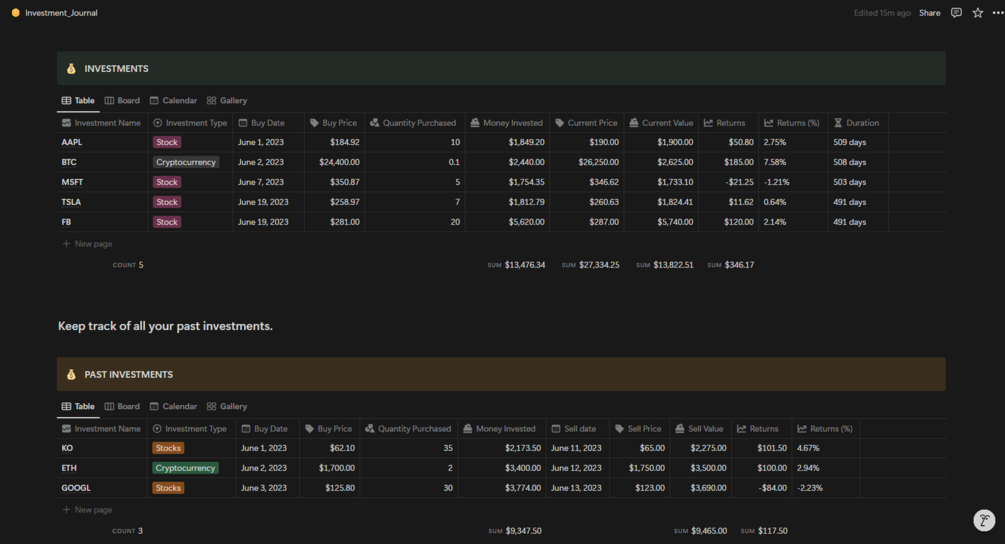Click the money bag icon beside INVESTMENTS
This screenshot has height=544, width=1005.
pos(71,69)
